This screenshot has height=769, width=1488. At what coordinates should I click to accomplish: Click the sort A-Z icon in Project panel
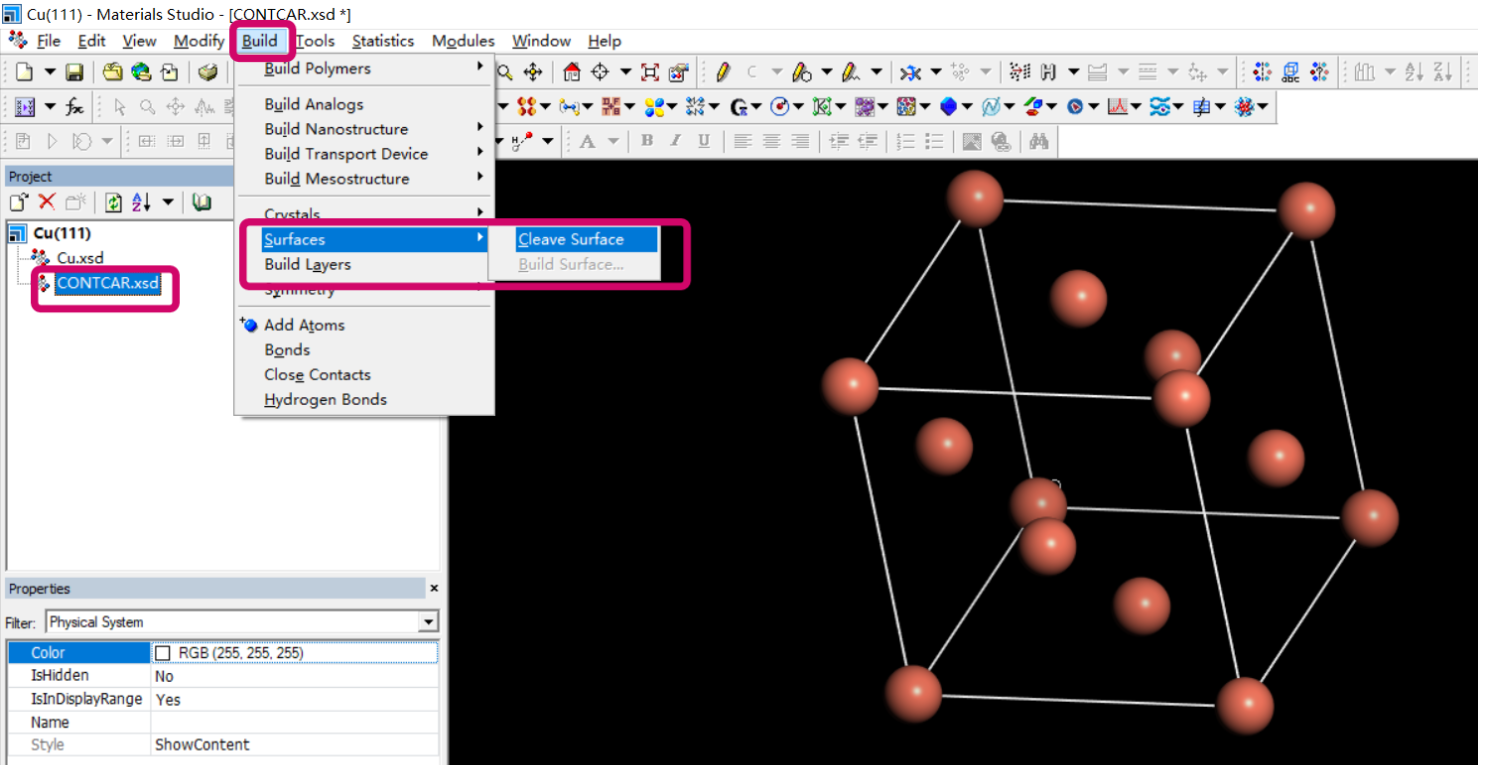coord(141,203)
